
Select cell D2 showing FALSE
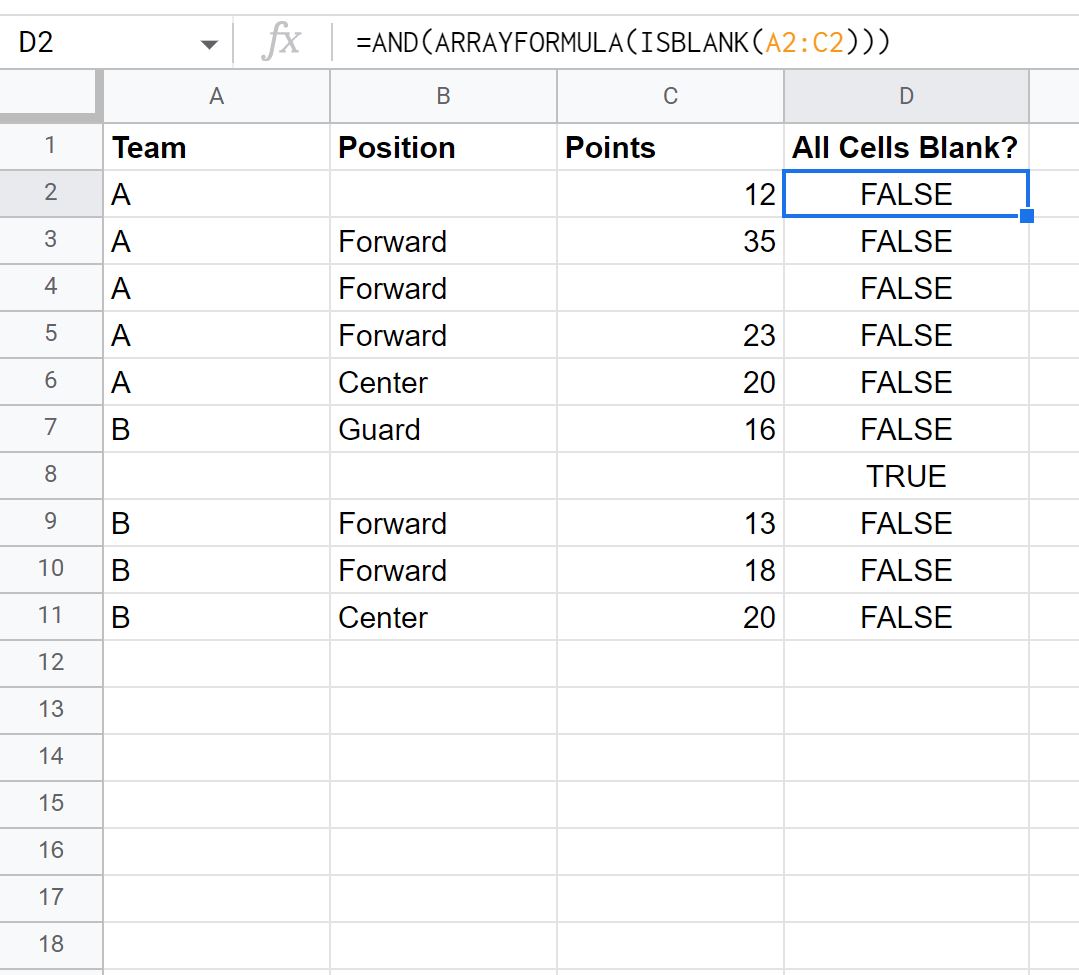pyautogui.click(x=906, y=194)
